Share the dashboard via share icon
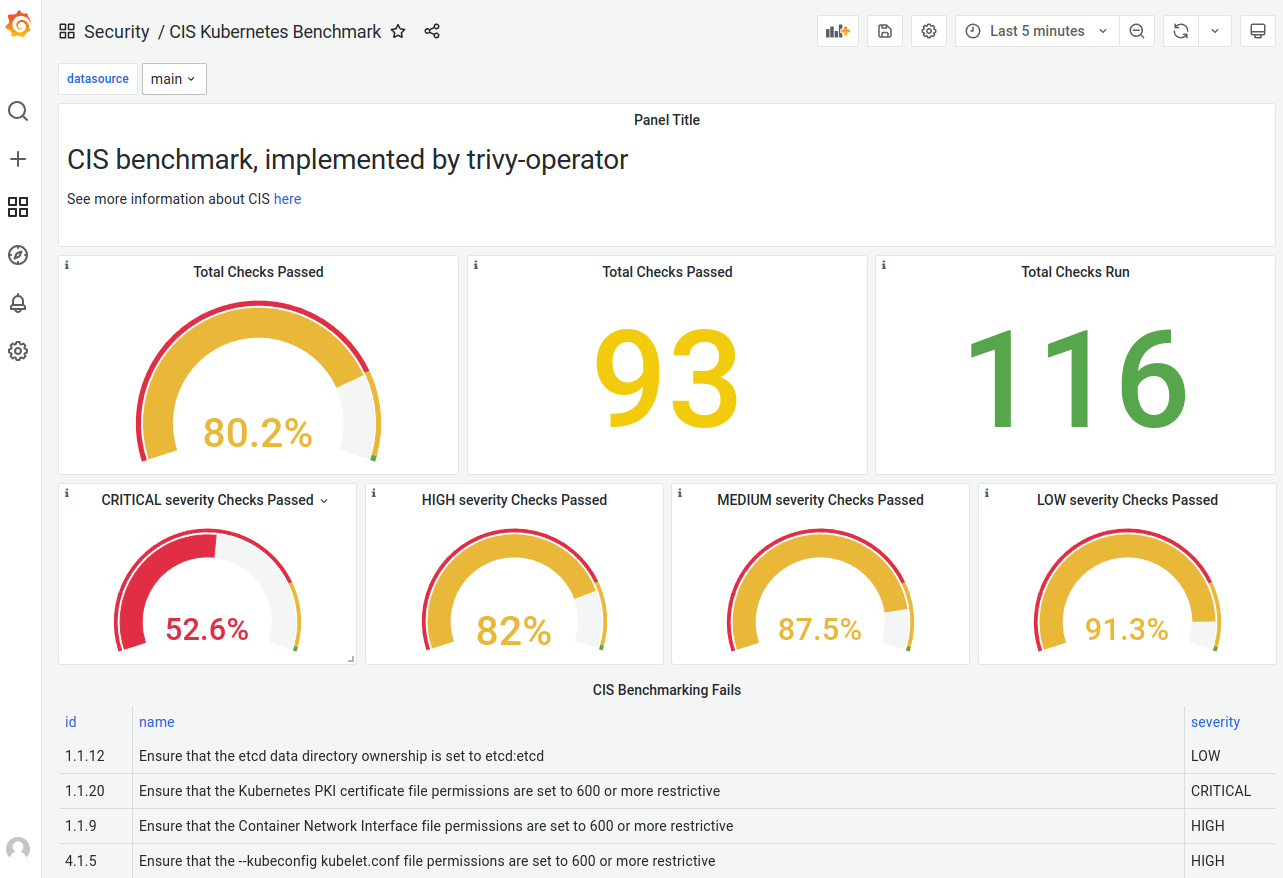This screenshot has width=1283, height=878. 432,31
